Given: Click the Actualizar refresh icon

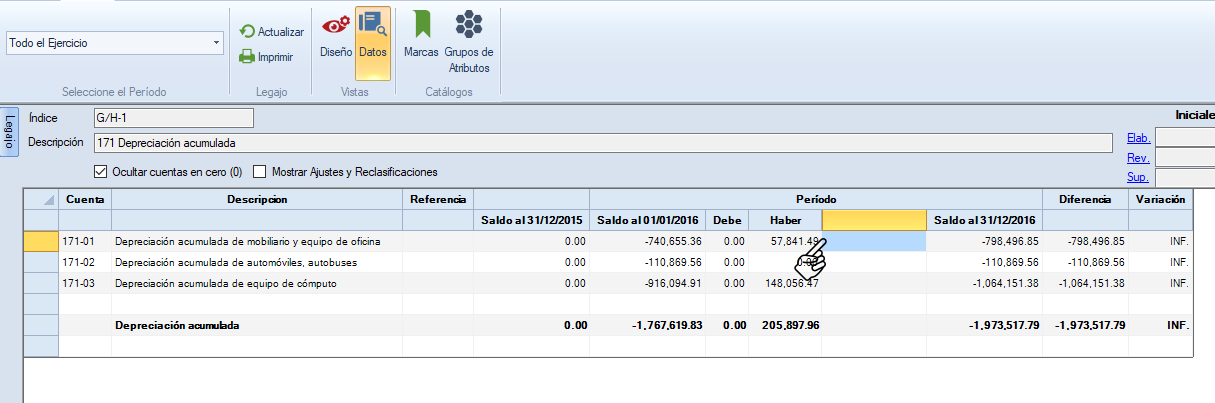Looking at the screenshot, I should (x=247, y=32).
